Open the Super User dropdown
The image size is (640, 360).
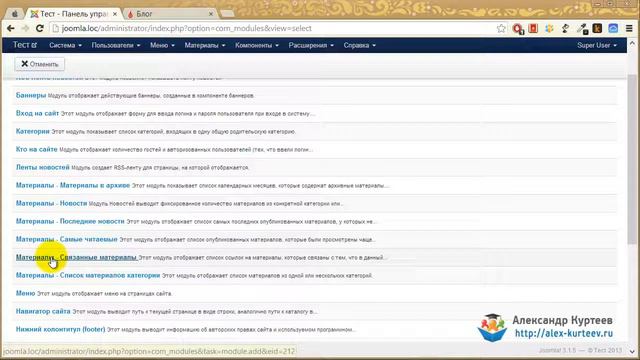pos(597,45)
